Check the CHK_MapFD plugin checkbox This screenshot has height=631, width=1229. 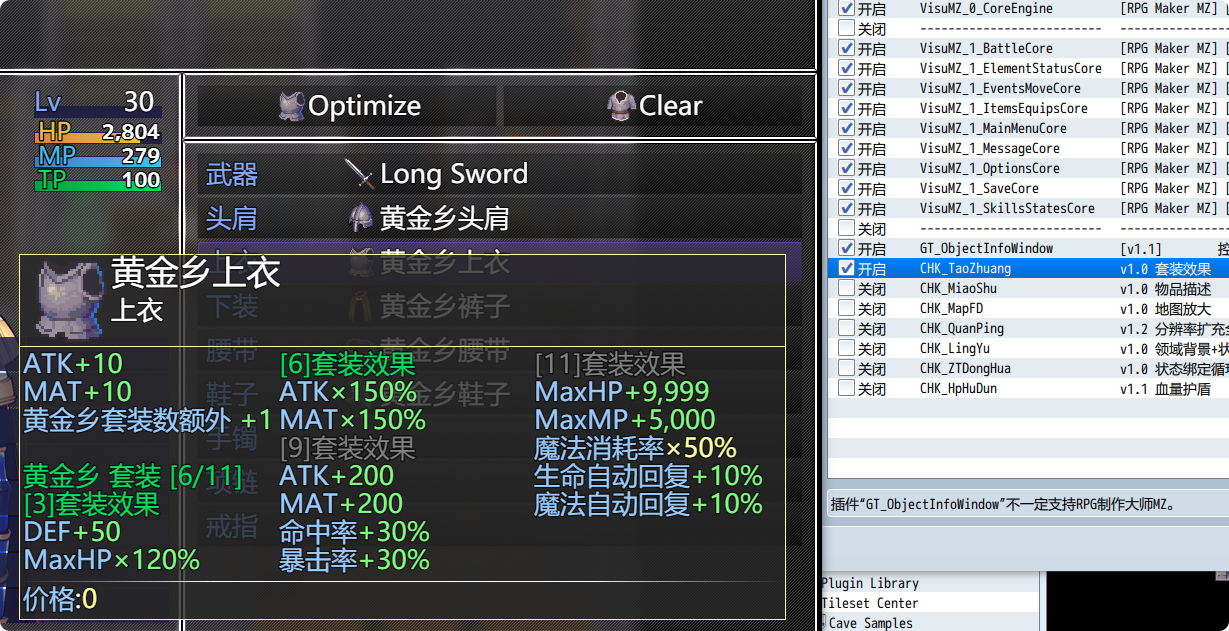click(x=847, y=308)
